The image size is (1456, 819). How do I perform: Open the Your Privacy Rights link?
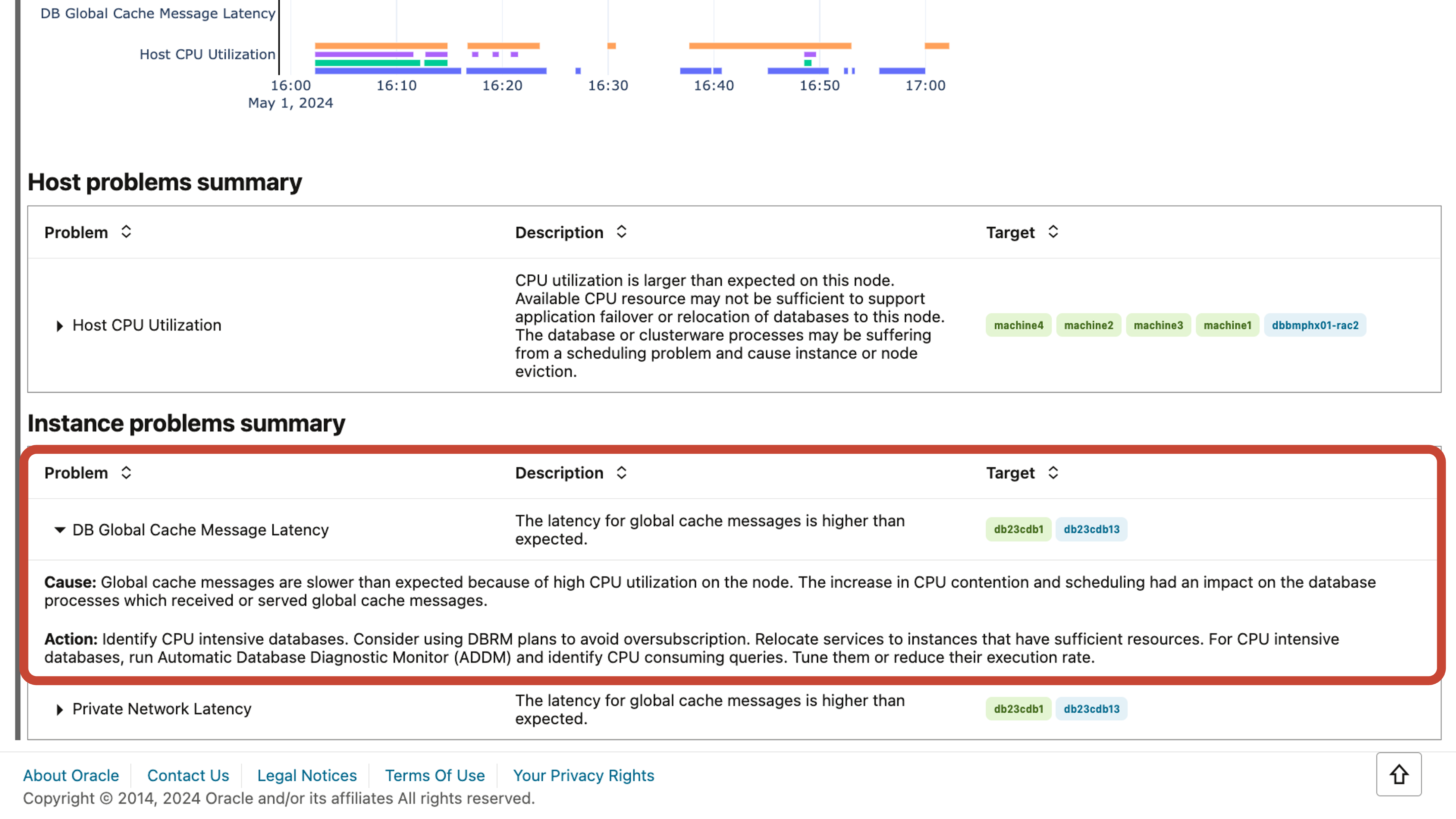tap(584, 775)
